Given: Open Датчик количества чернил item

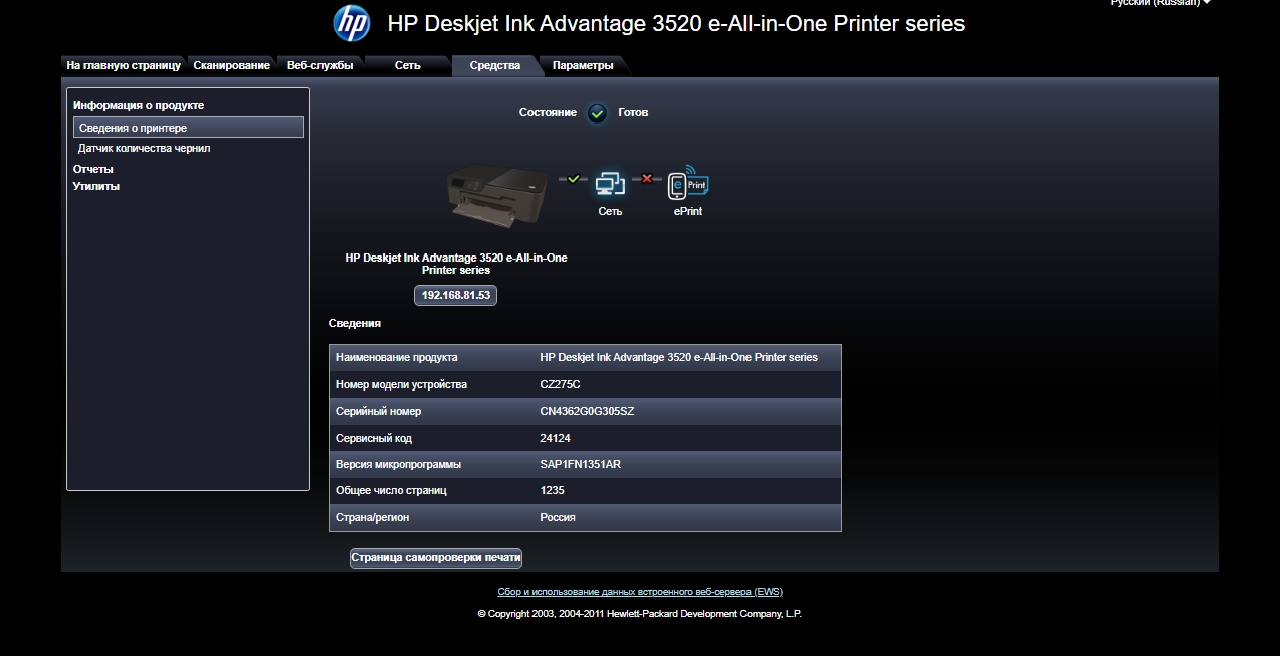Looking at the screenshot, I should click(x=144, y=148).
